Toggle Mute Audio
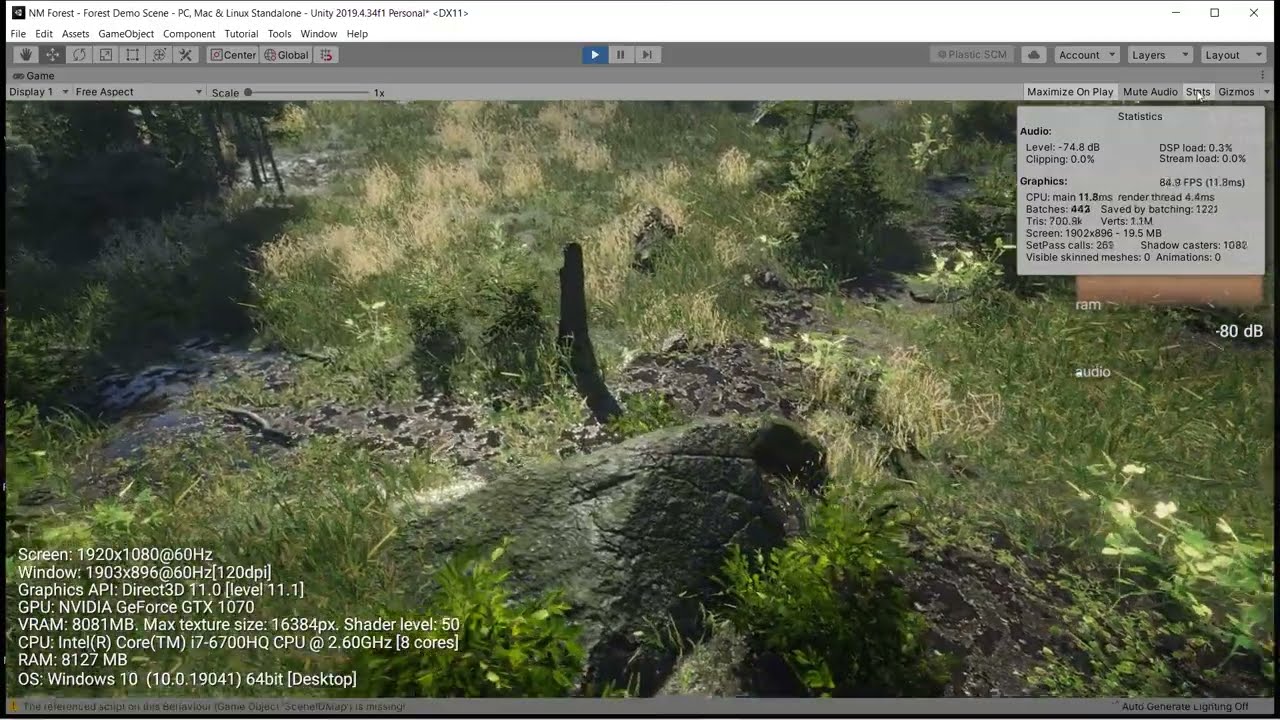1280x720 pixels. click(1150, 92)
